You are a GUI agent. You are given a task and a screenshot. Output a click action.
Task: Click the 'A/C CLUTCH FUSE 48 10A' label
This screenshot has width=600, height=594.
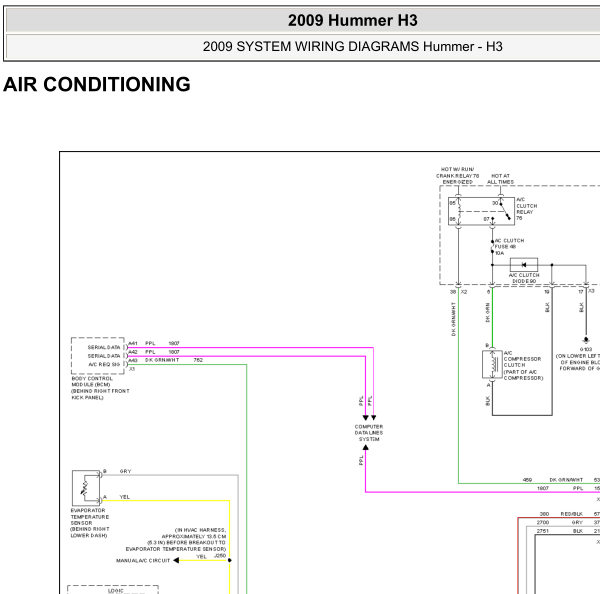click(509, 247)
